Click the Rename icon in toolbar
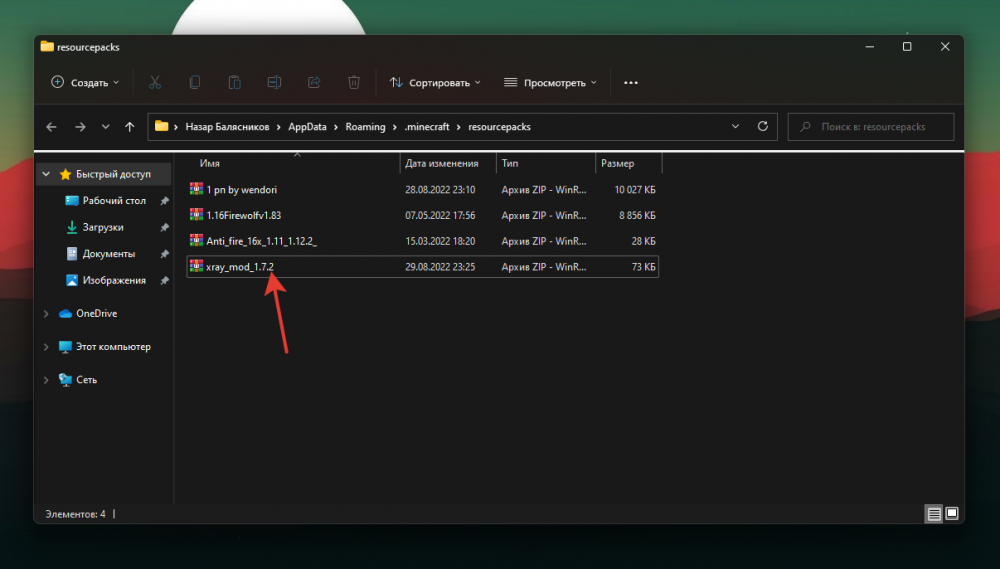The height and width of the screenshot is (569, 1000). click(274, 82)
